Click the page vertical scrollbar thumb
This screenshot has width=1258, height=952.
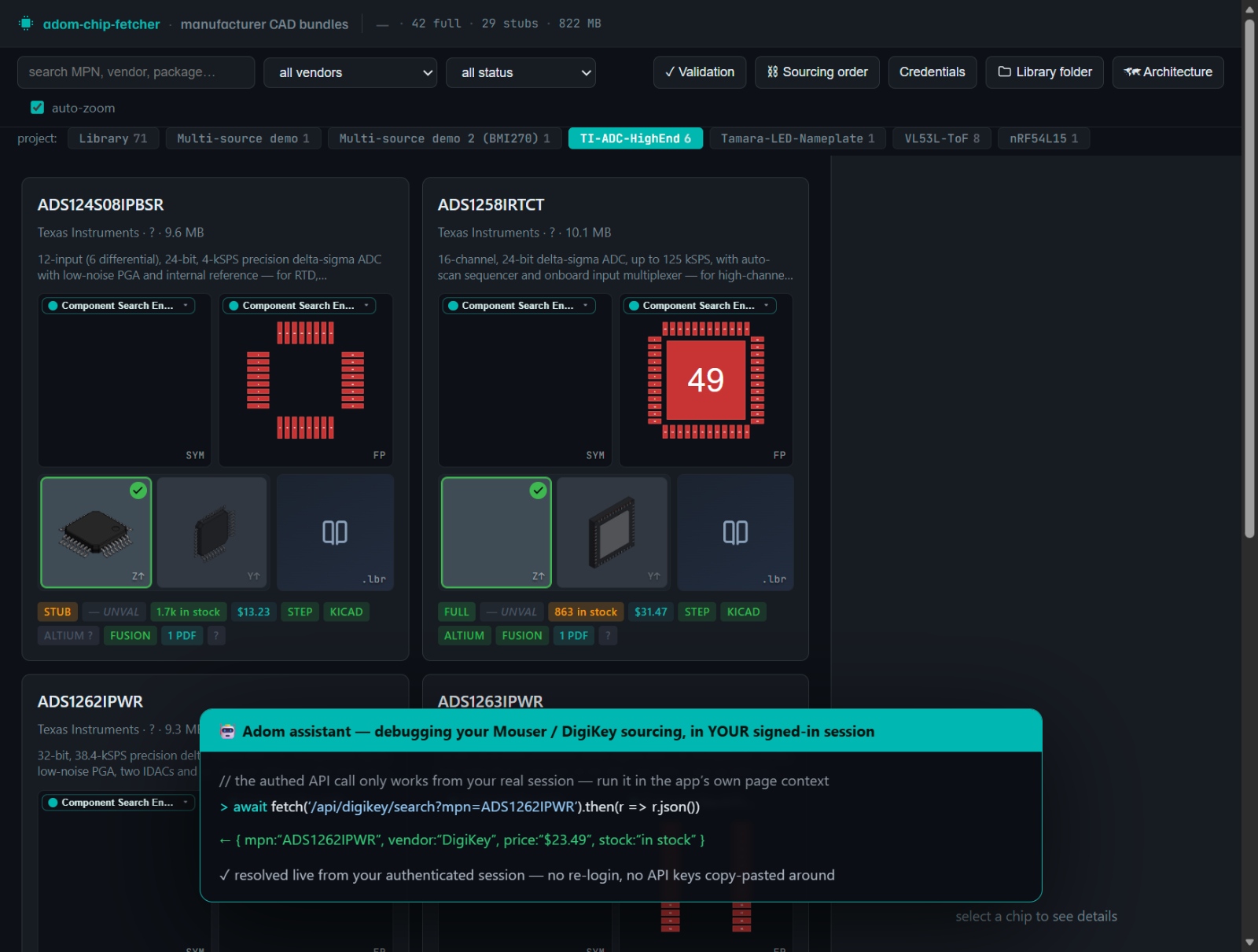pos(1249,278)
